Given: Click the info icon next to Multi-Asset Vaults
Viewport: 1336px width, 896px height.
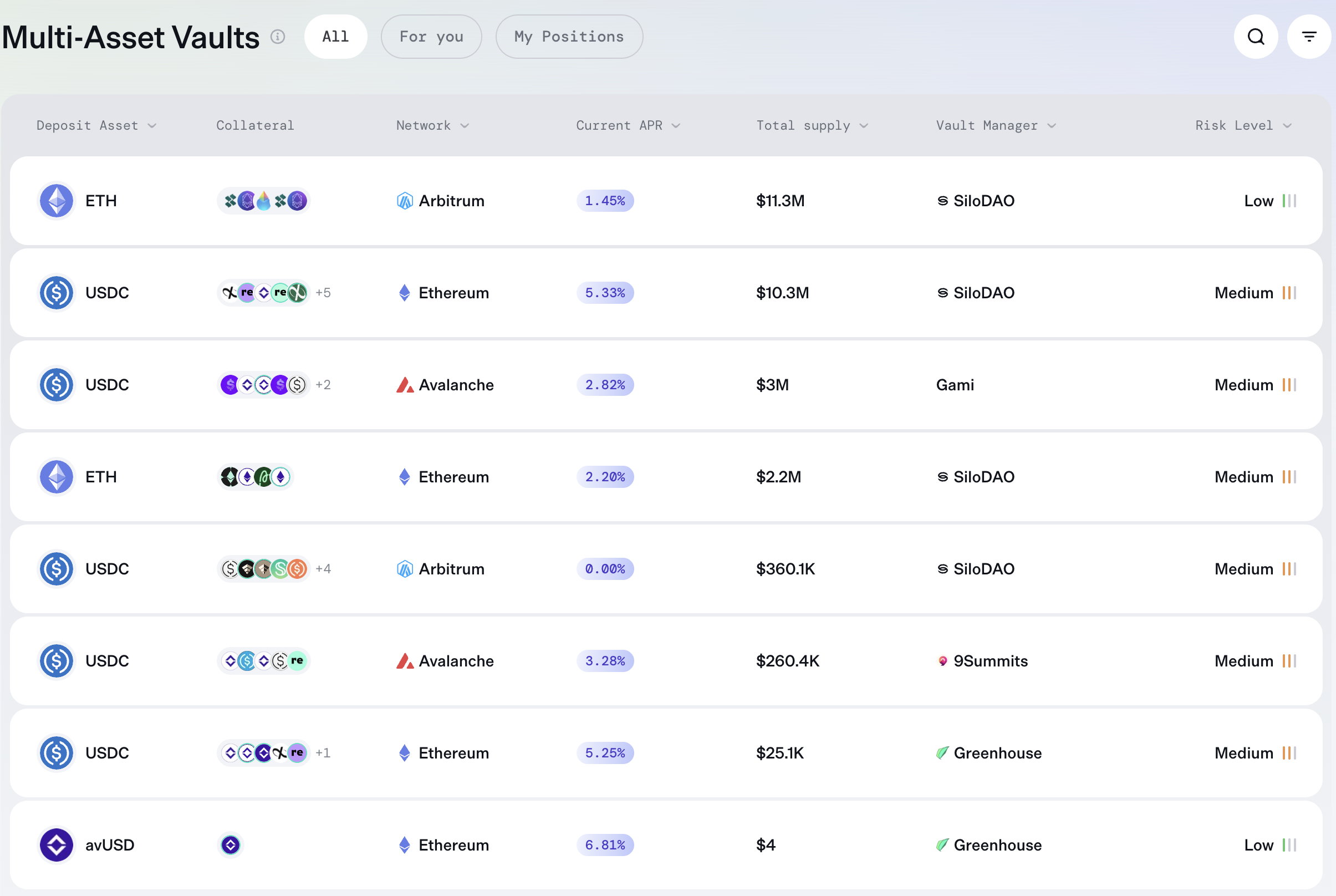Looking at the screenshot, I should tap(278, 36).
